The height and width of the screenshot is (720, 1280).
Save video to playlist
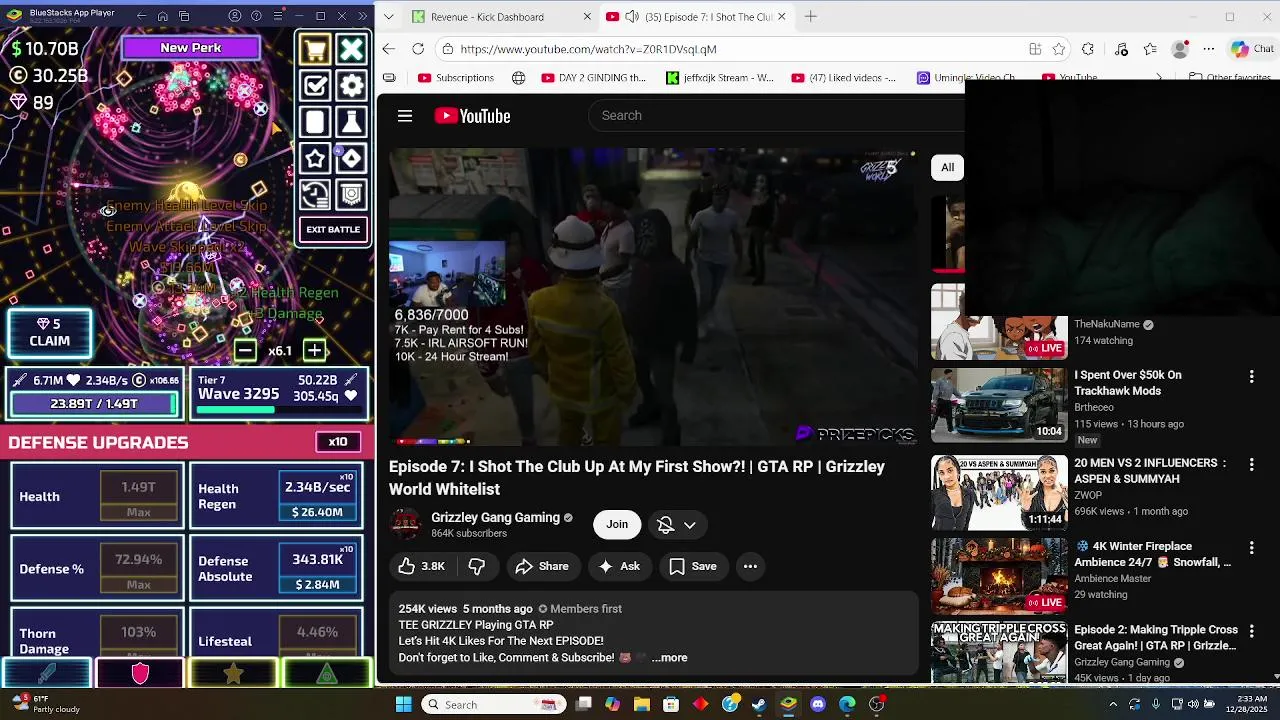click(693, 566)
